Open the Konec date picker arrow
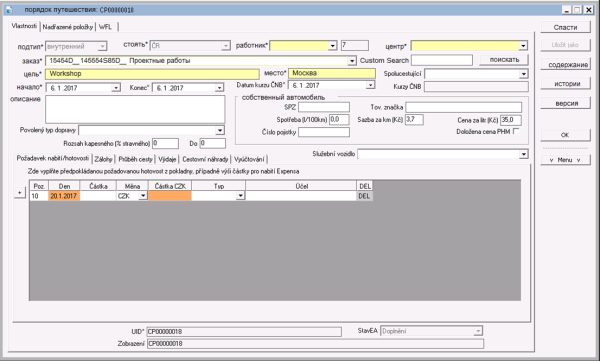 tap(219, 88)
